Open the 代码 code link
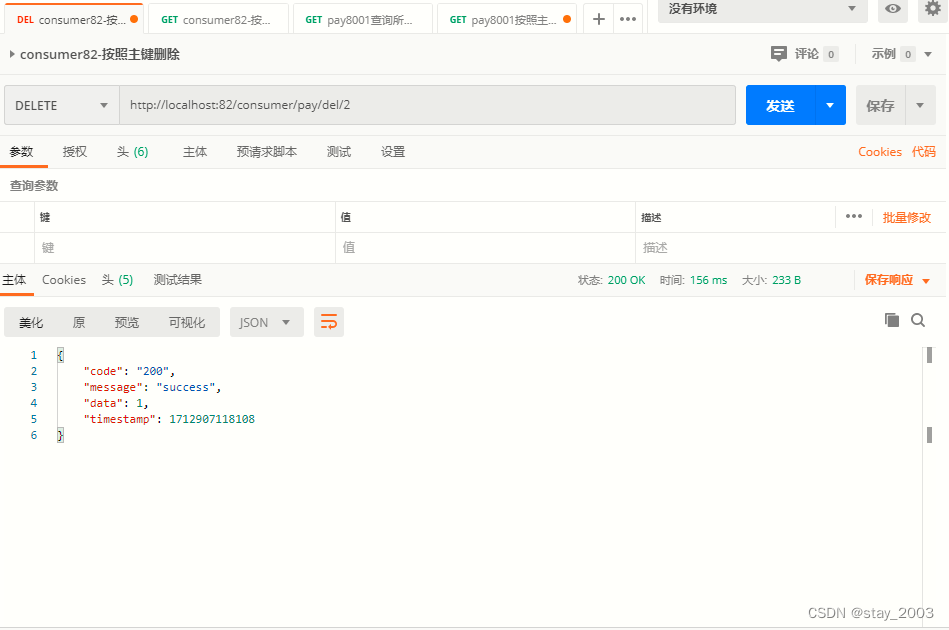 [924, 152]
